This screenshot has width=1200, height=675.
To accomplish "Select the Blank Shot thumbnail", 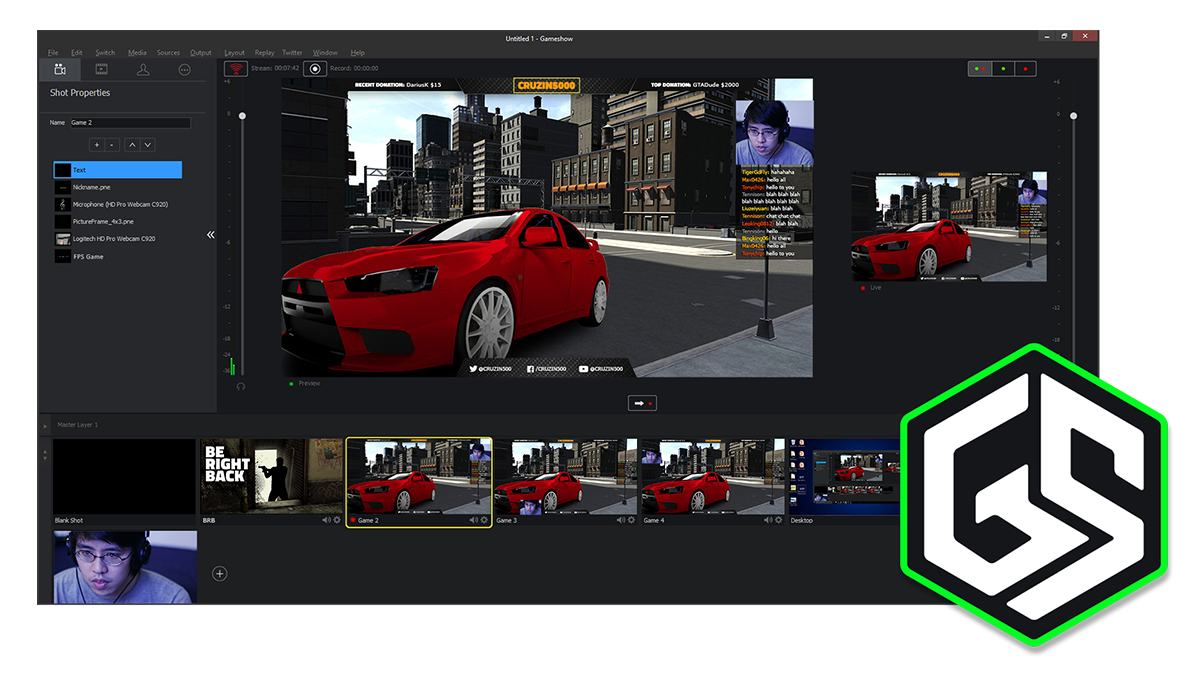I will (x=124, y=477).
